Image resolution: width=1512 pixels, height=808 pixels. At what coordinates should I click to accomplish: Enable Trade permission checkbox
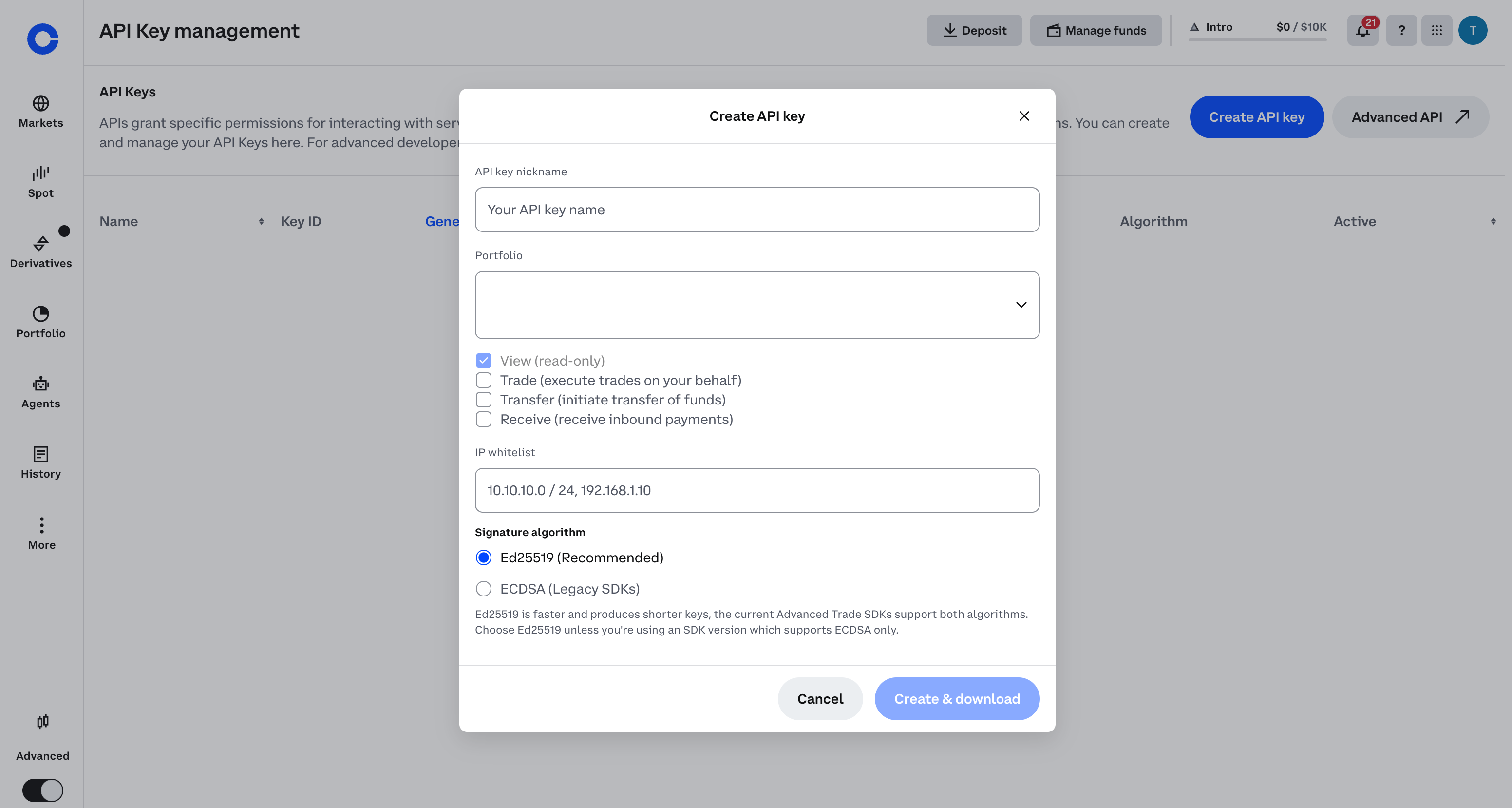coord(484,380)
